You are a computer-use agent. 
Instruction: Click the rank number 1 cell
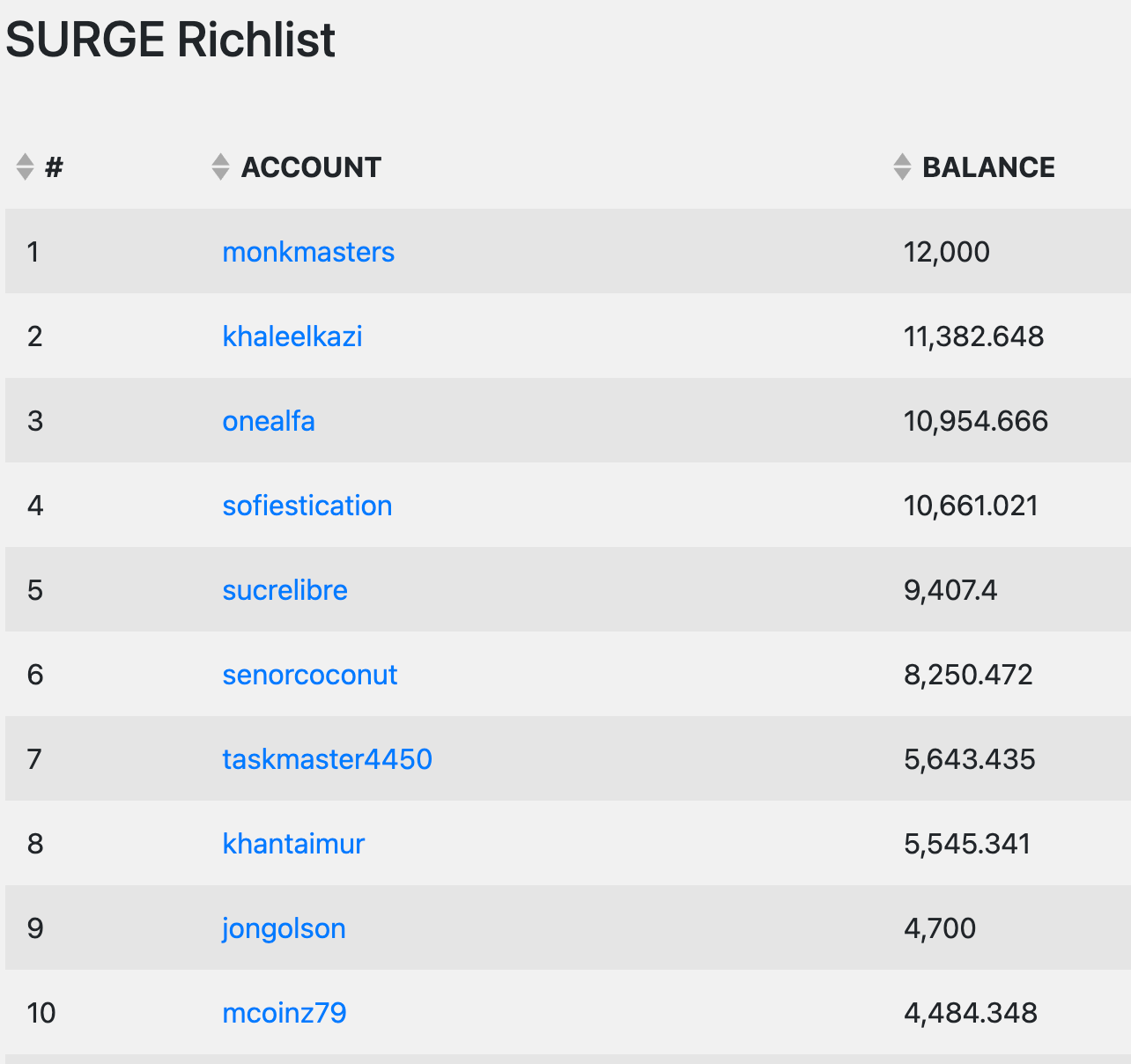[x=33, y=252]
